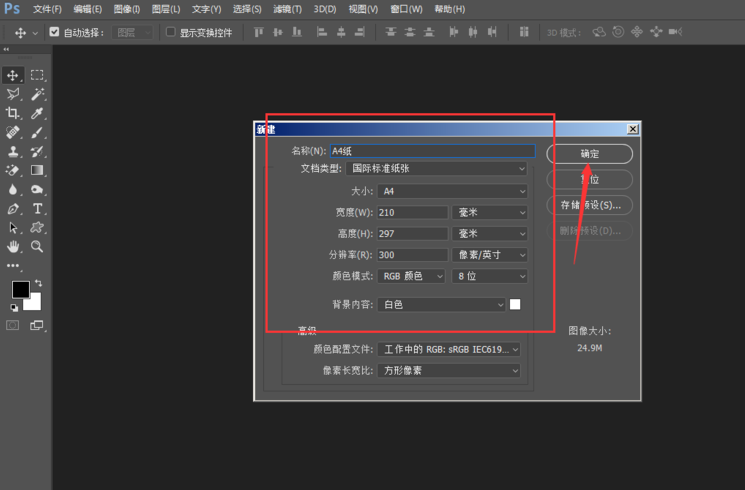Select the Crop tool
This screenshot has height=490, width=745.
13,113
